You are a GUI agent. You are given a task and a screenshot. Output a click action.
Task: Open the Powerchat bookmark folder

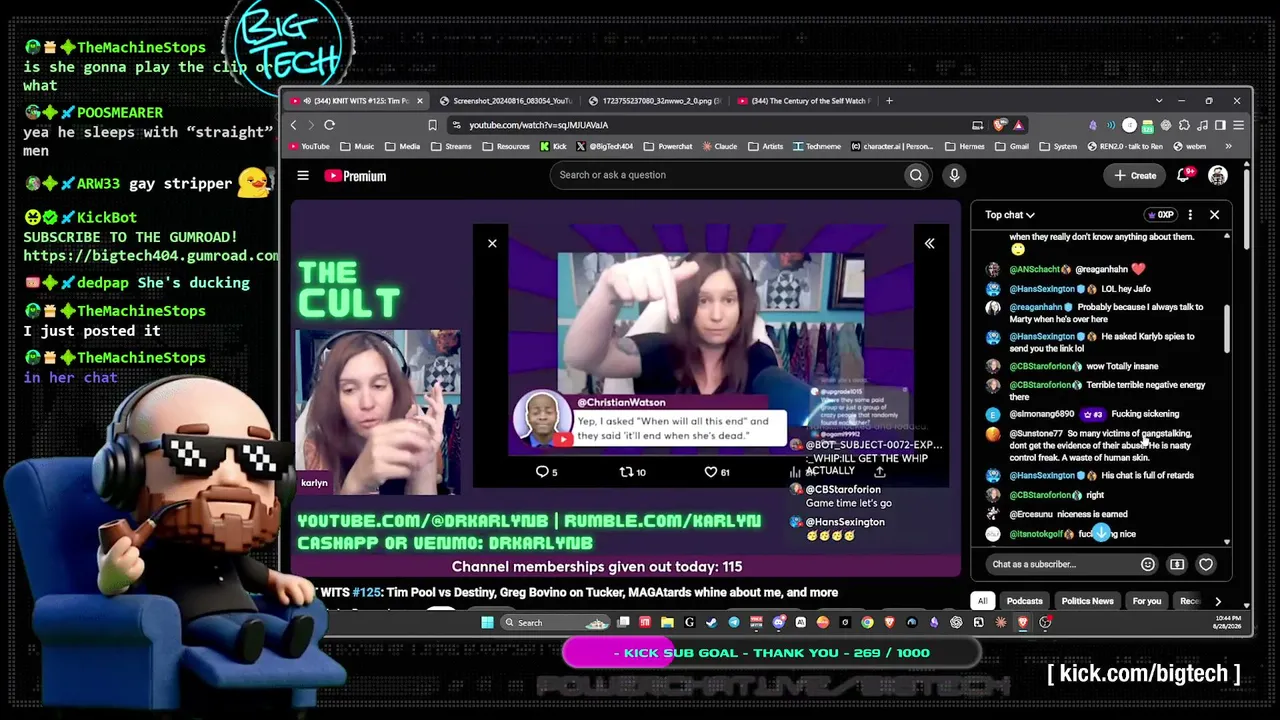tap(668, 146)
